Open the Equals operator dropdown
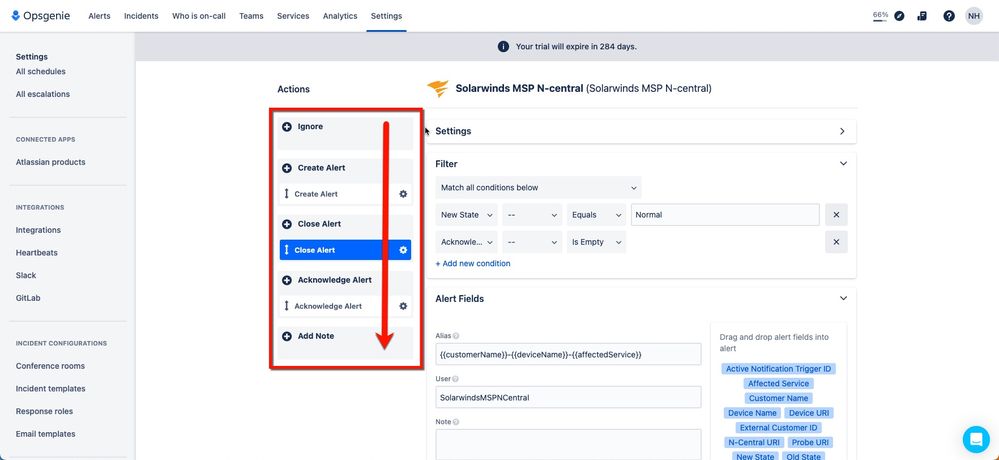This screenshot has height=460, width=999. point(596,215)
